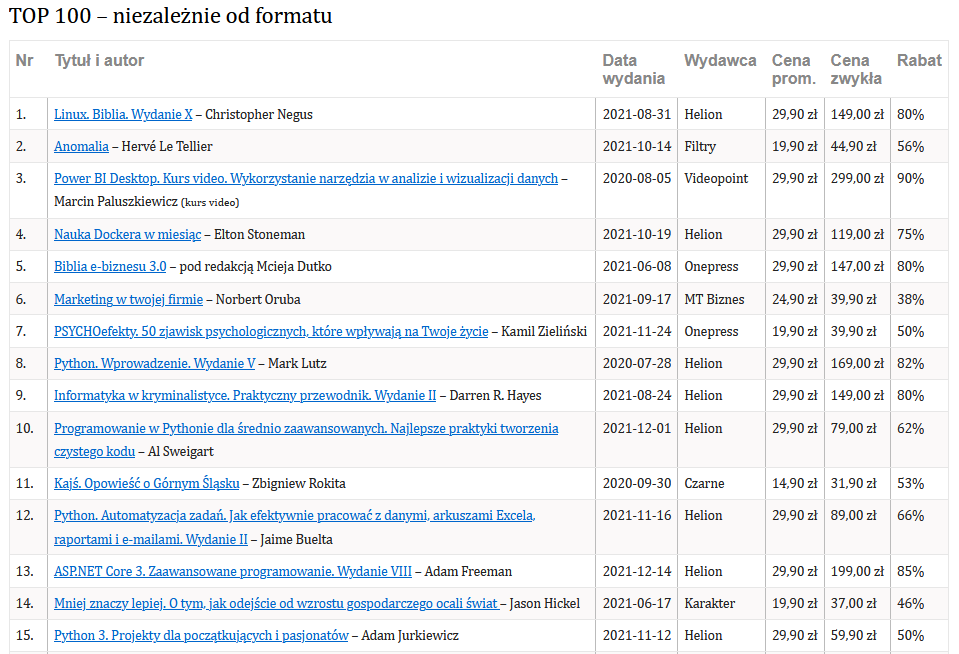Click the 'Tytuł i autor' column header
The image size is (959, 654).
click(x=100, y=61)
